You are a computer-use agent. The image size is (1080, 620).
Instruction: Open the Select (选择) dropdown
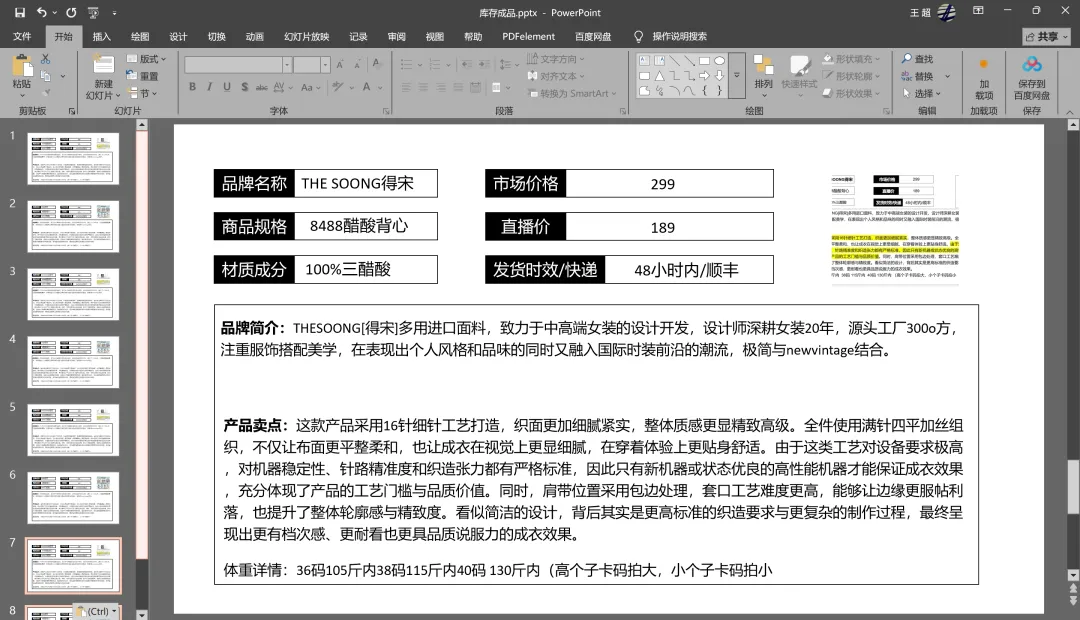pyautogui.click(x=921, y=93)
